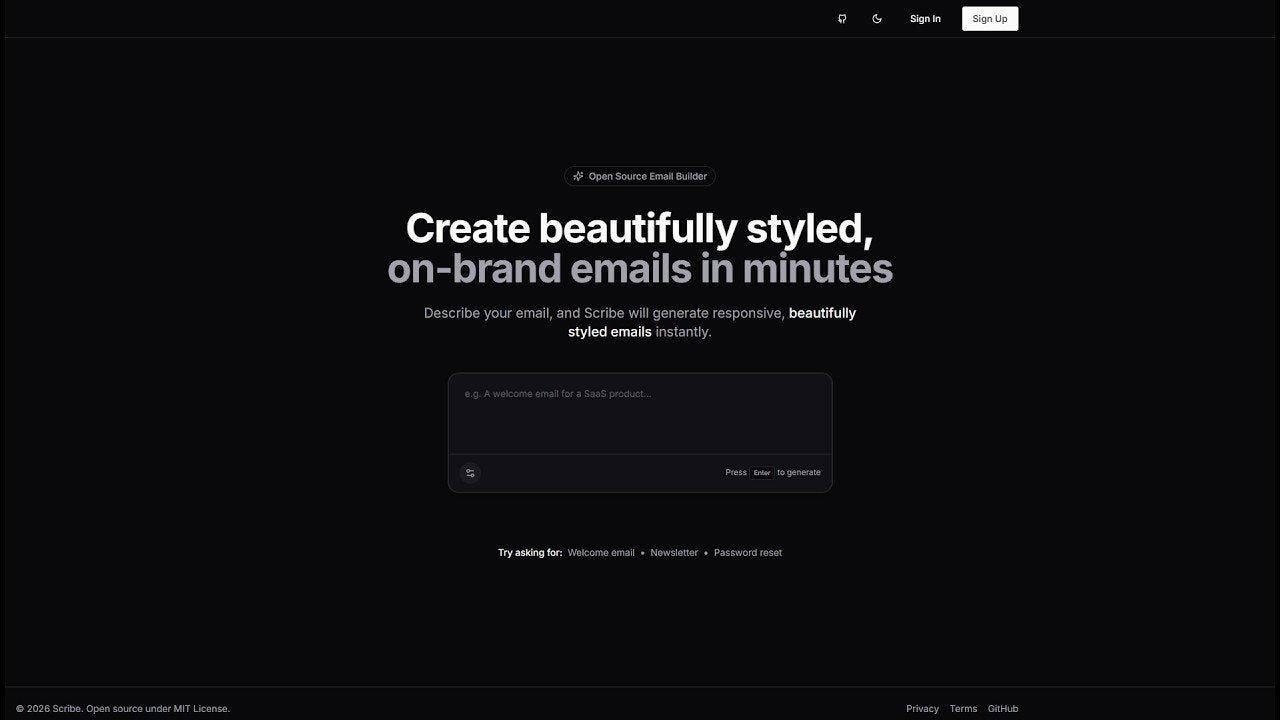This screenshot has width=1280, height=720.
Task: Sign in to Scribe
Action: click(x=925, y=18)
